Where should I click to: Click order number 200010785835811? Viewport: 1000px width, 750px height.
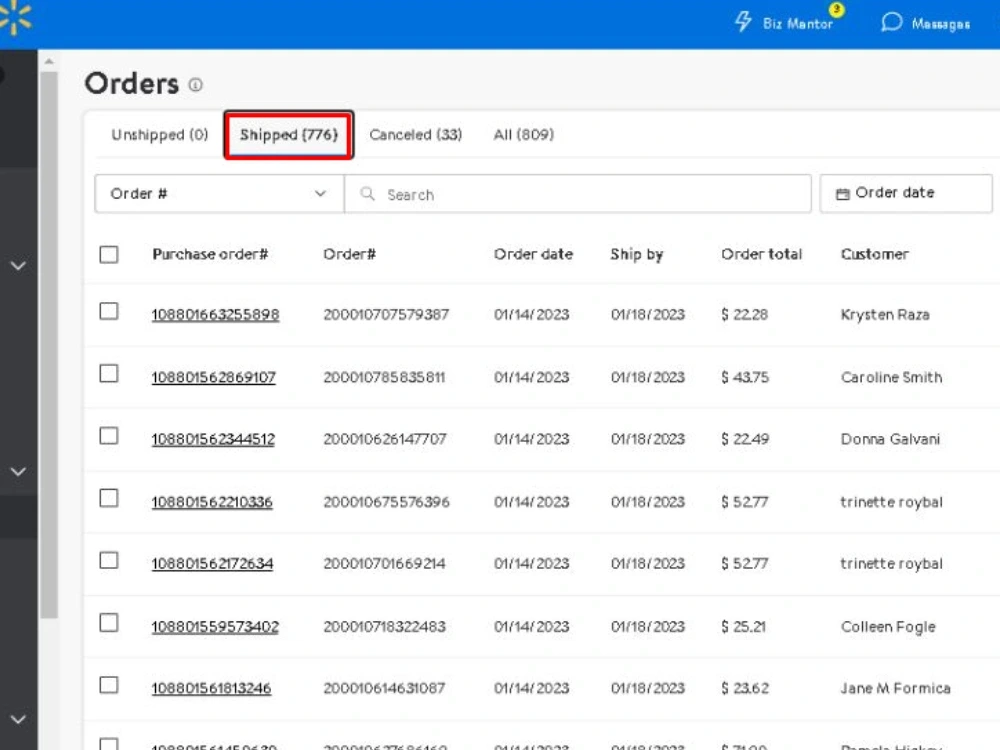[384, 378]
